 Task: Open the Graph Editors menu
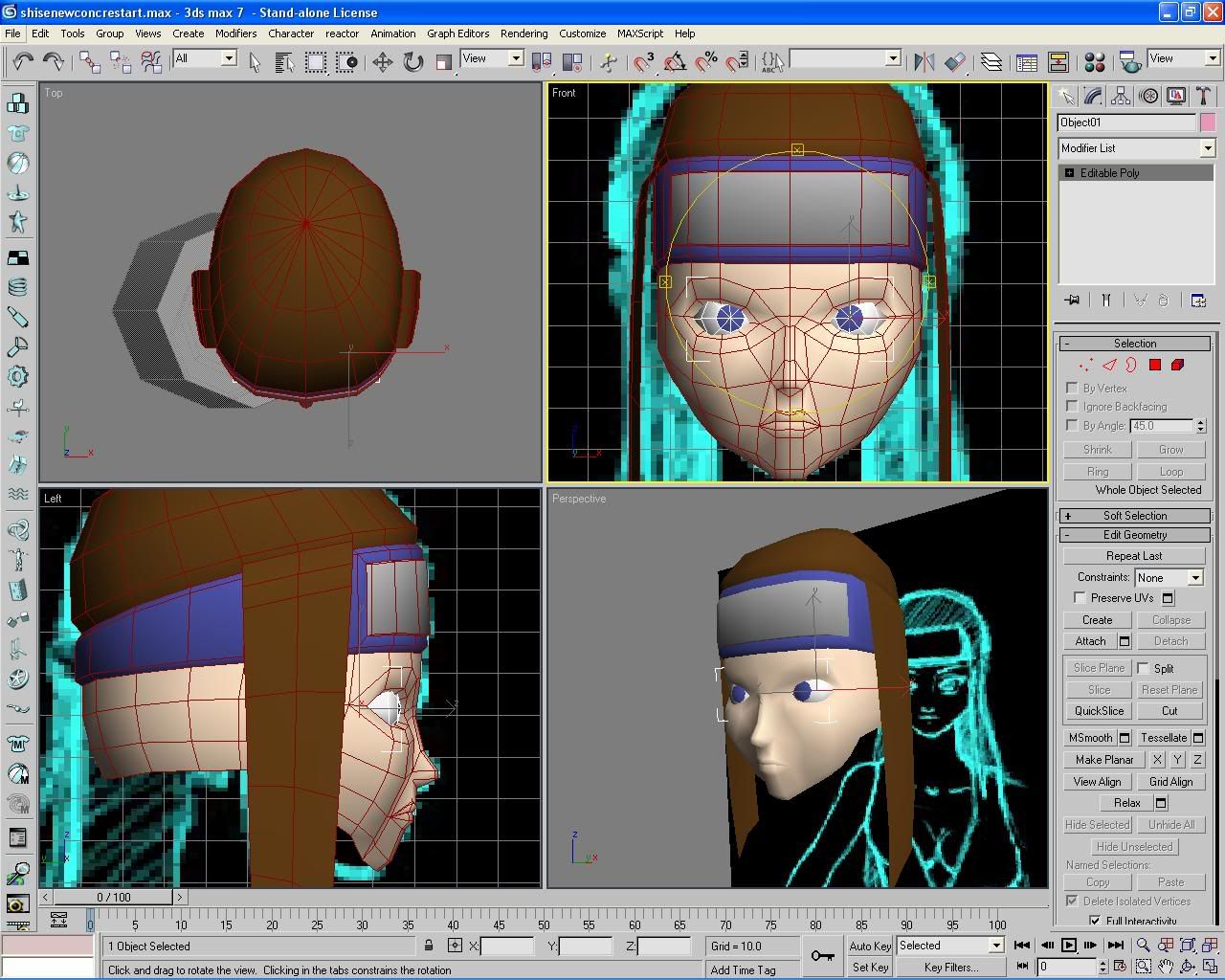pyautogui.click(x=457, y=33)
